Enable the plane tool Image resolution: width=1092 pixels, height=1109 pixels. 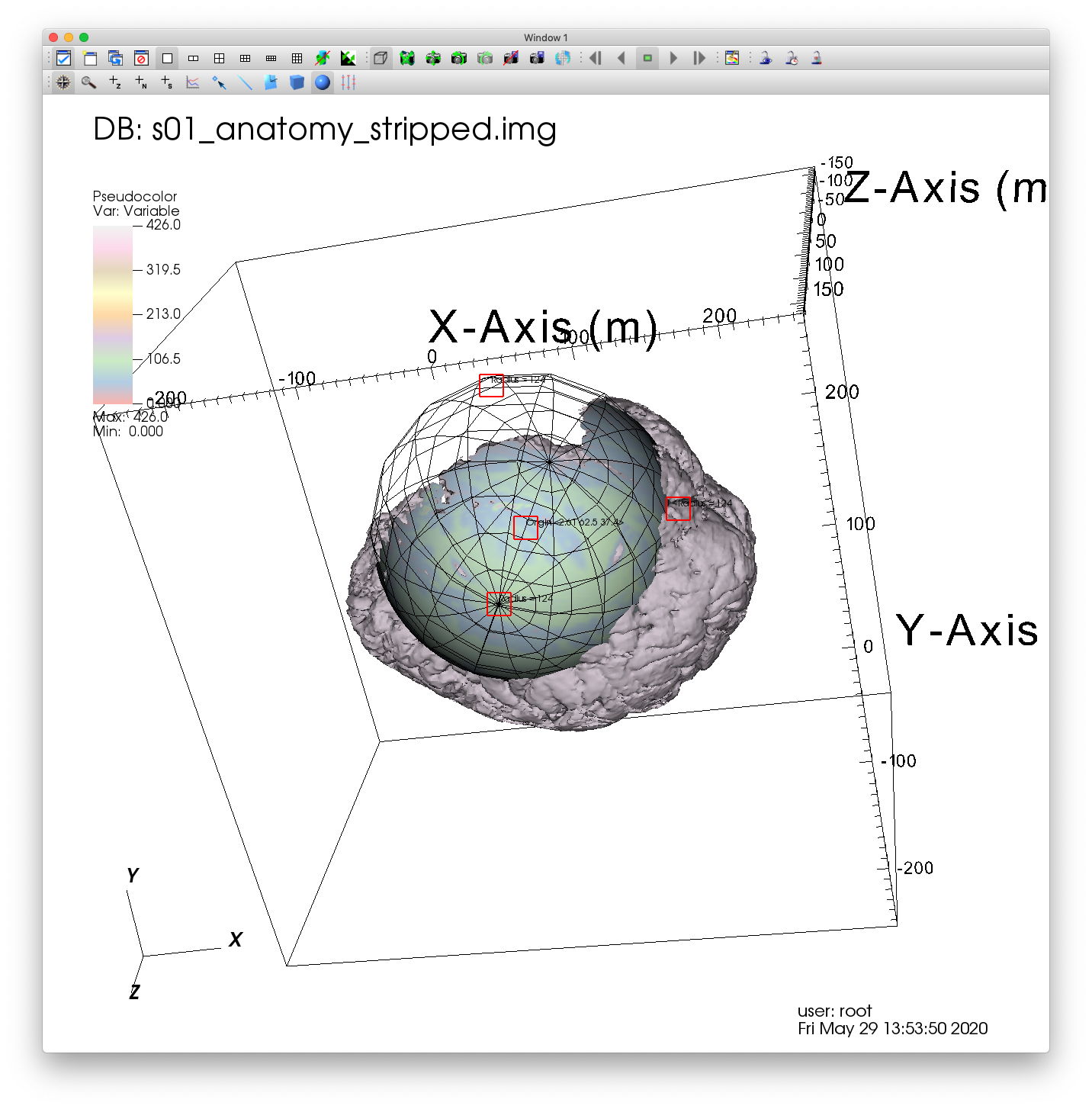(x=271, y=82)
